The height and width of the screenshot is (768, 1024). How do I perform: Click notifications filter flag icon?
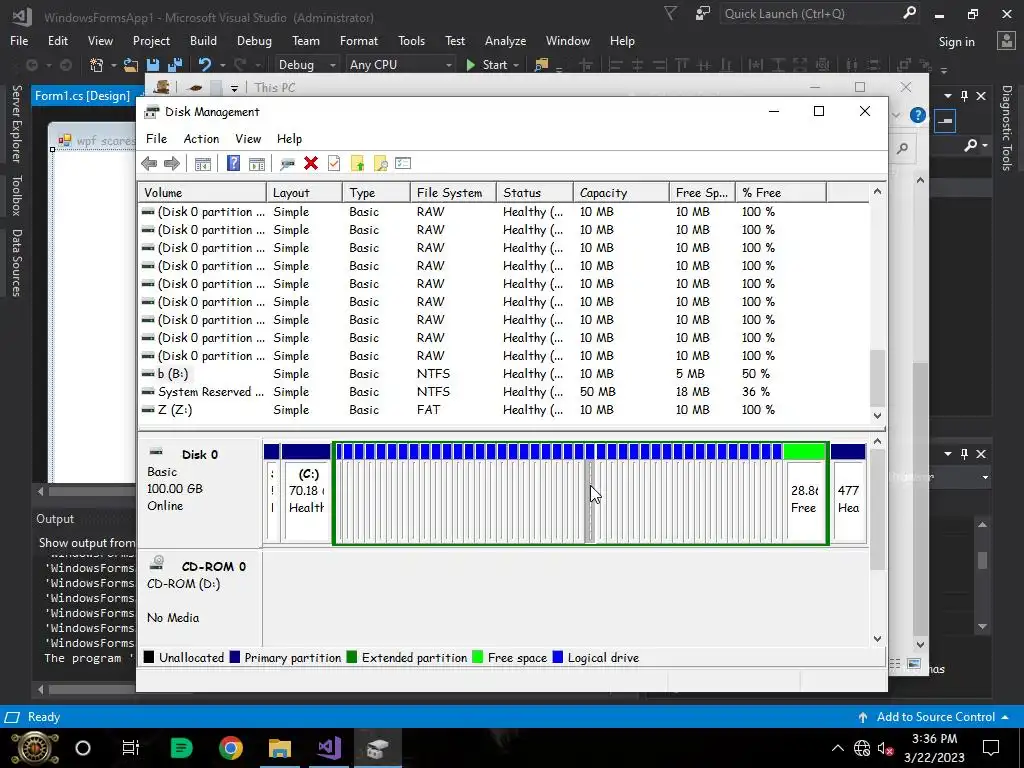click(671, 14)
